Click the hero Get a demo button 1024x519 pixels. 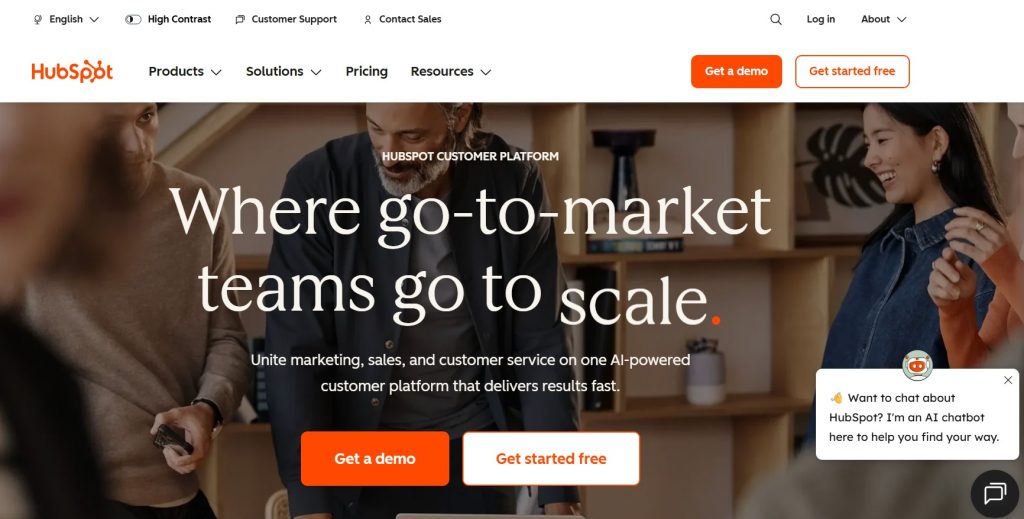point(375,458)
